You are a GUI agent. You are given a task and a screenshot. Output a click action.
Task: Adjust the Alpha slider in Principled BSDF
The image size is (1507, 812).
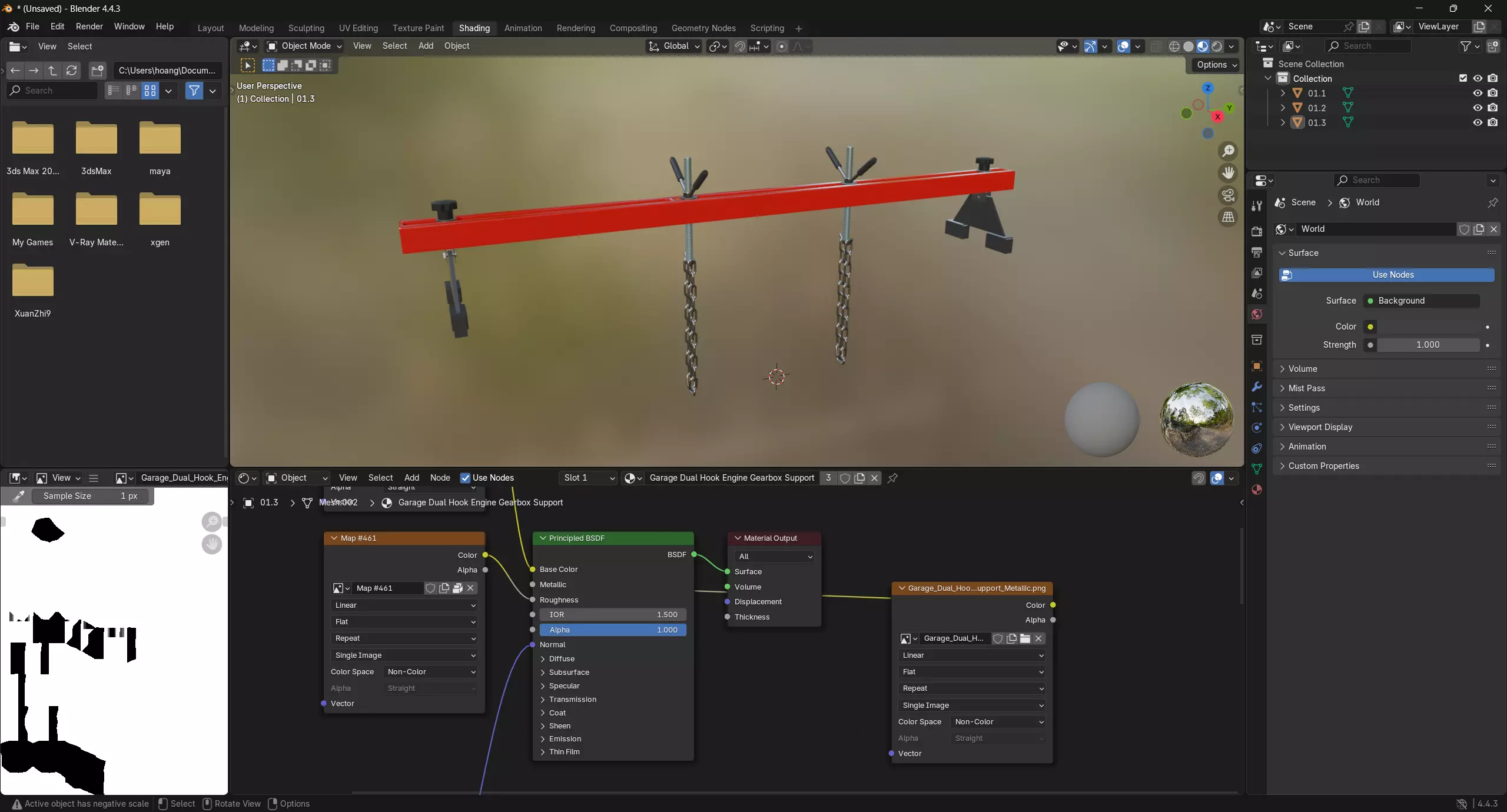click(612, 630)
